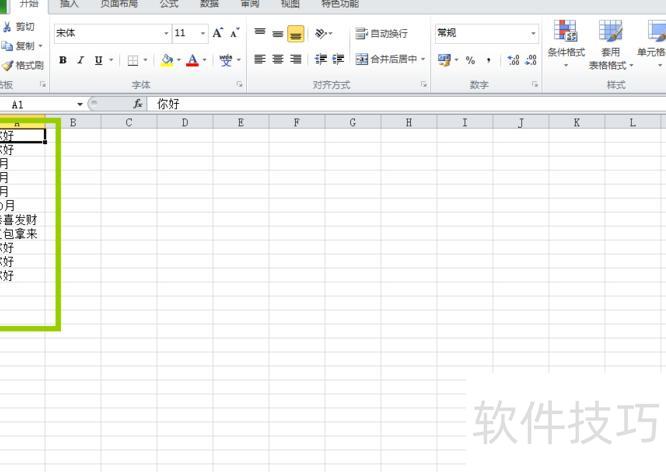Open font name dropdown 宋体

pyautogui.click(x=166, y=33)
